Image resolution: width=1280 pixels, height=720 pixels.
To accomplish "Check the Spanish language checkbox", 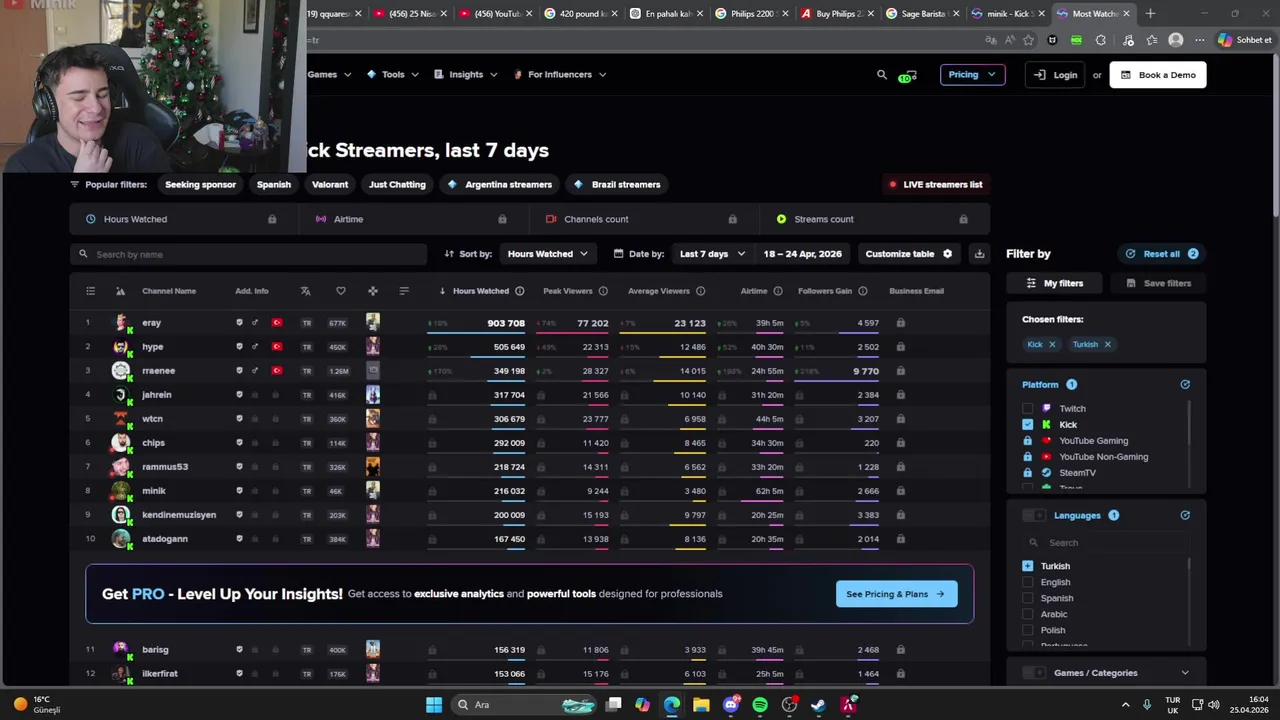I will click(1028, 598).
